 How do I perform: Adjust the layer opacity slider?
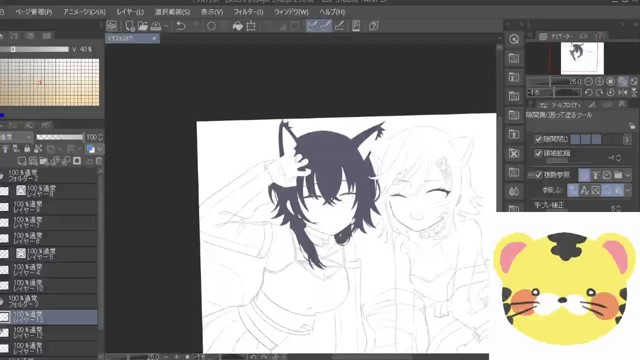tap(60, 137)
